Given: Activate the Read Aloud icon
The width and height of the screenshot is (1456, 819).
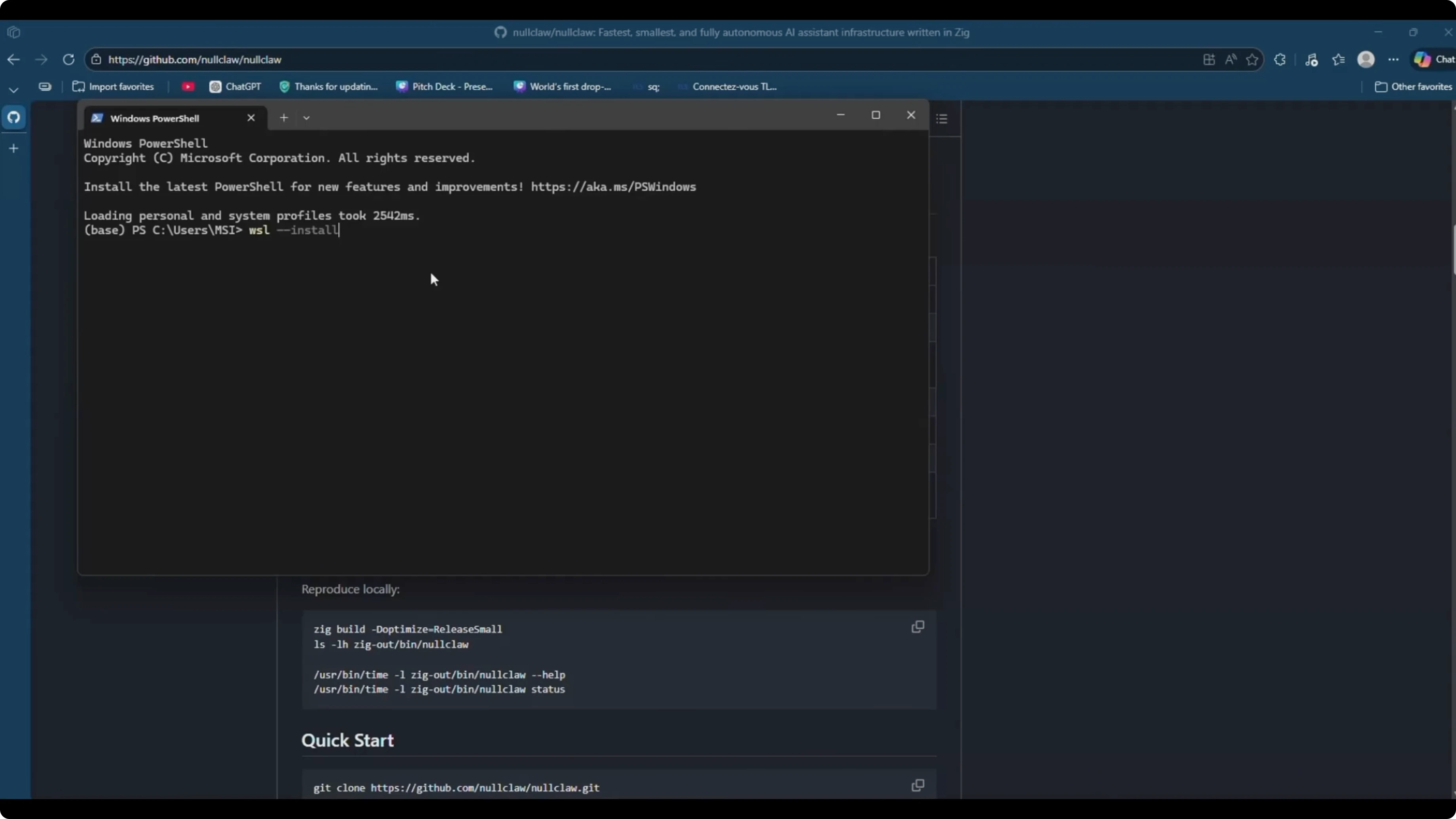Looking at the screenshot, I should coord(1231,59).
